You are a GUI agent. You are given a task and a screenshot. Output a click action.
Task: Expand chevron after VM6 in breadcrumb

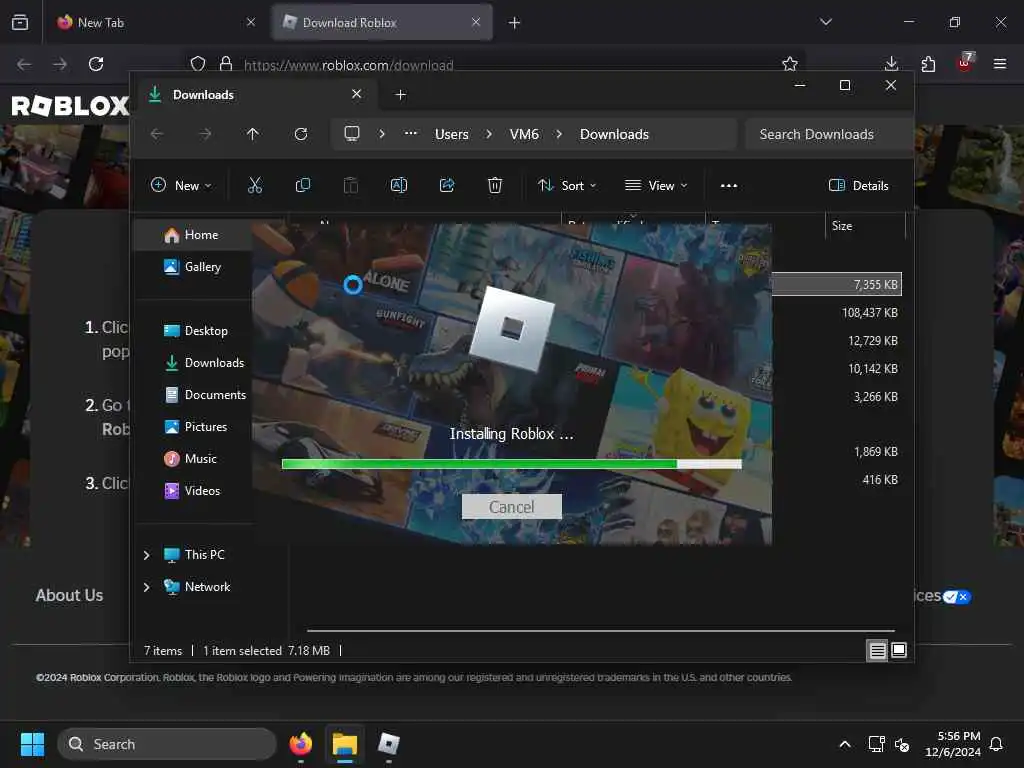coord(559,134)
